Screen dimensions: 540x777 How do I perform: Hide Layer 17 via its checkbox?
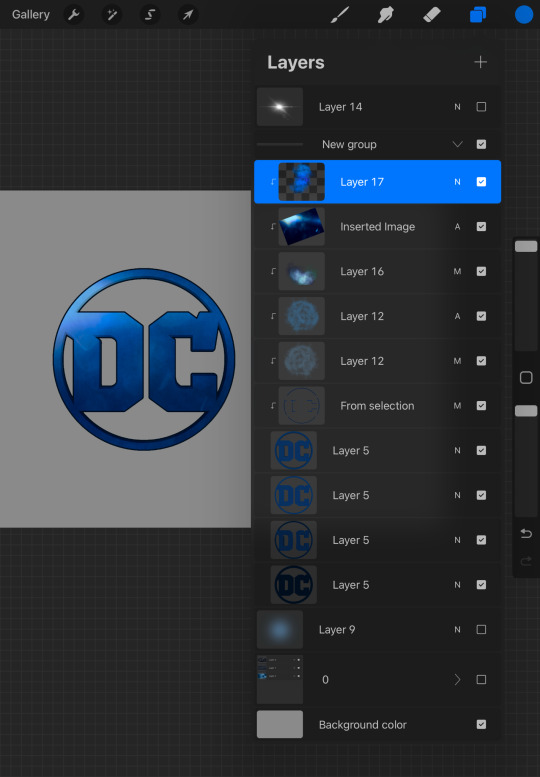point(481,182)
